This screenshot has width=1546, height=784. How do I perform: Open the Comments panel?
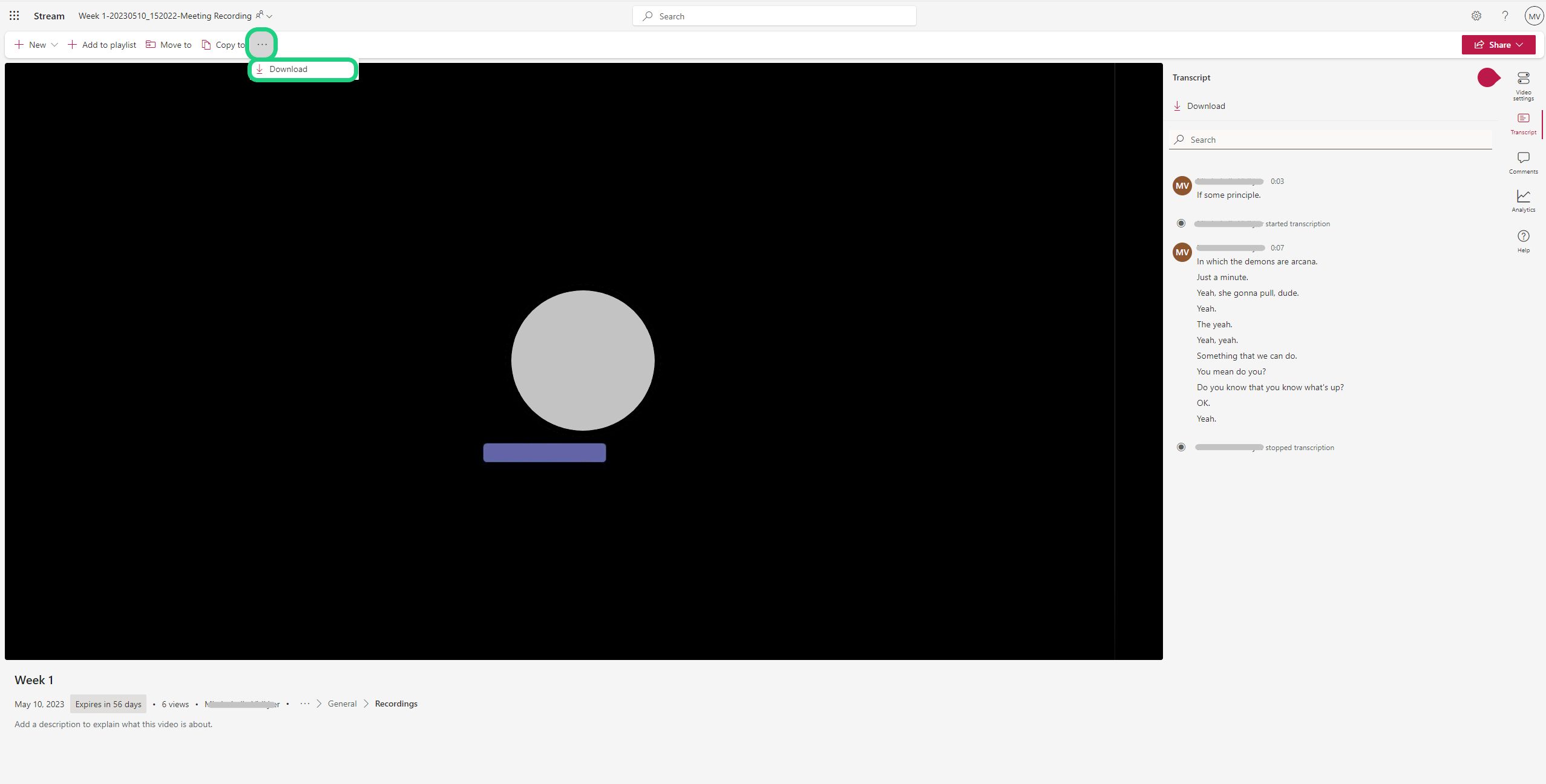coord(1523,162)
